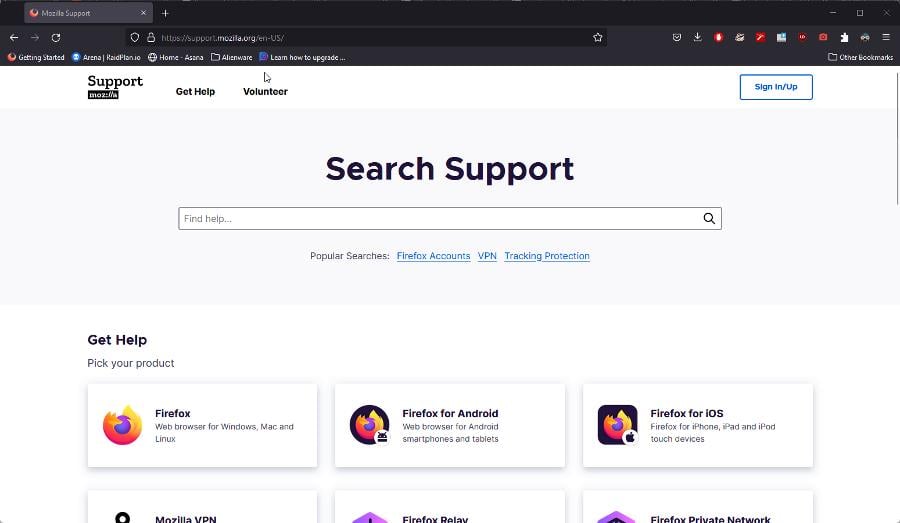Open a new tab with plus button

[x=165, y=13]
